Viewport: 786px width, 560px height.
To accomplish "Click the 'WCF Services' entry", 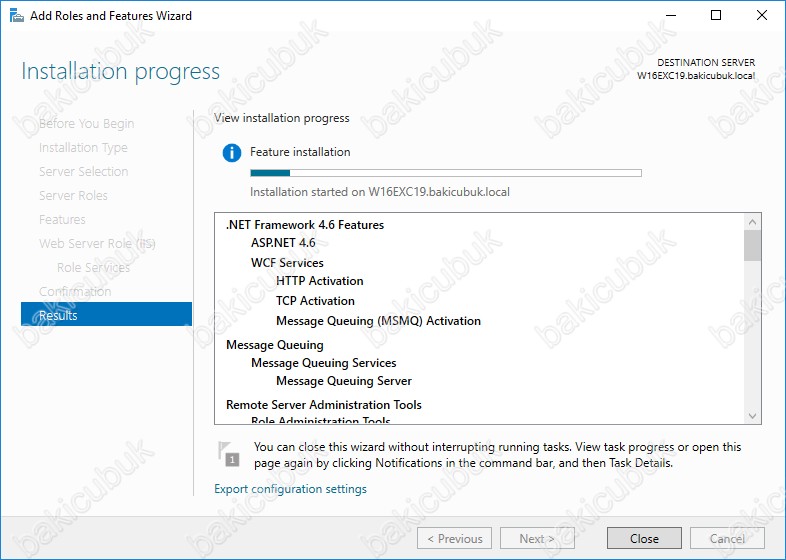I will 287,263.
